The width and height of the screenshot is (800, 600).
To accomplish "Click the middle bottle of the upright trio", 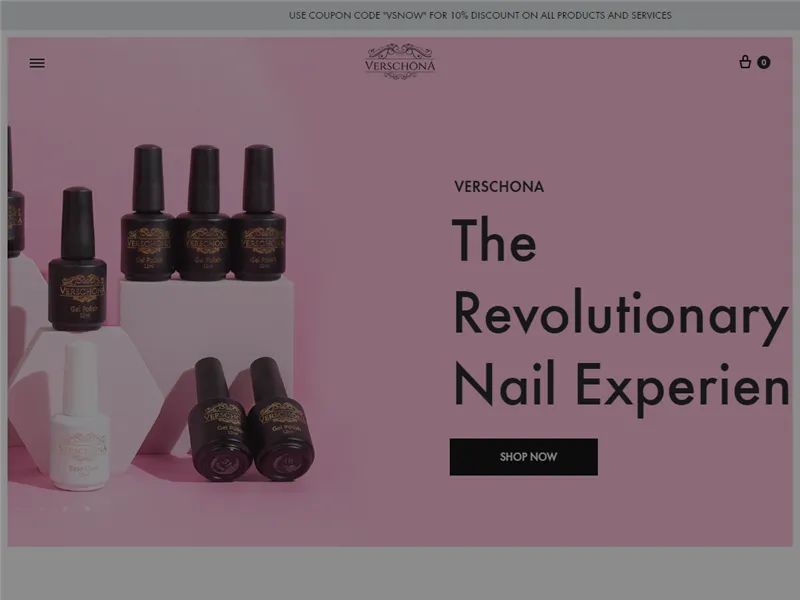I will 204,213.
